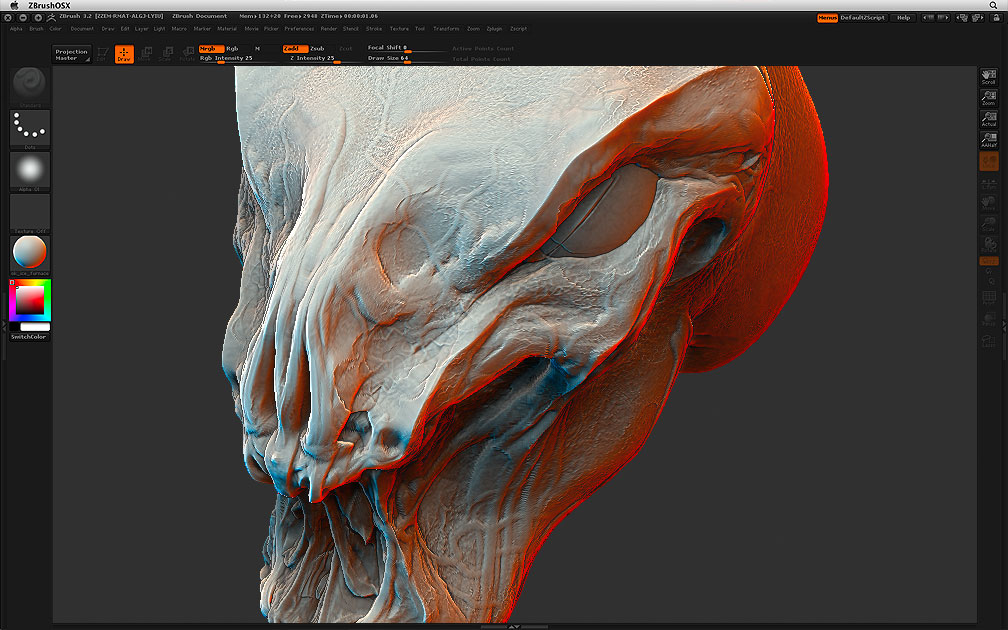Open the Render menu

(x=328, y=29)
